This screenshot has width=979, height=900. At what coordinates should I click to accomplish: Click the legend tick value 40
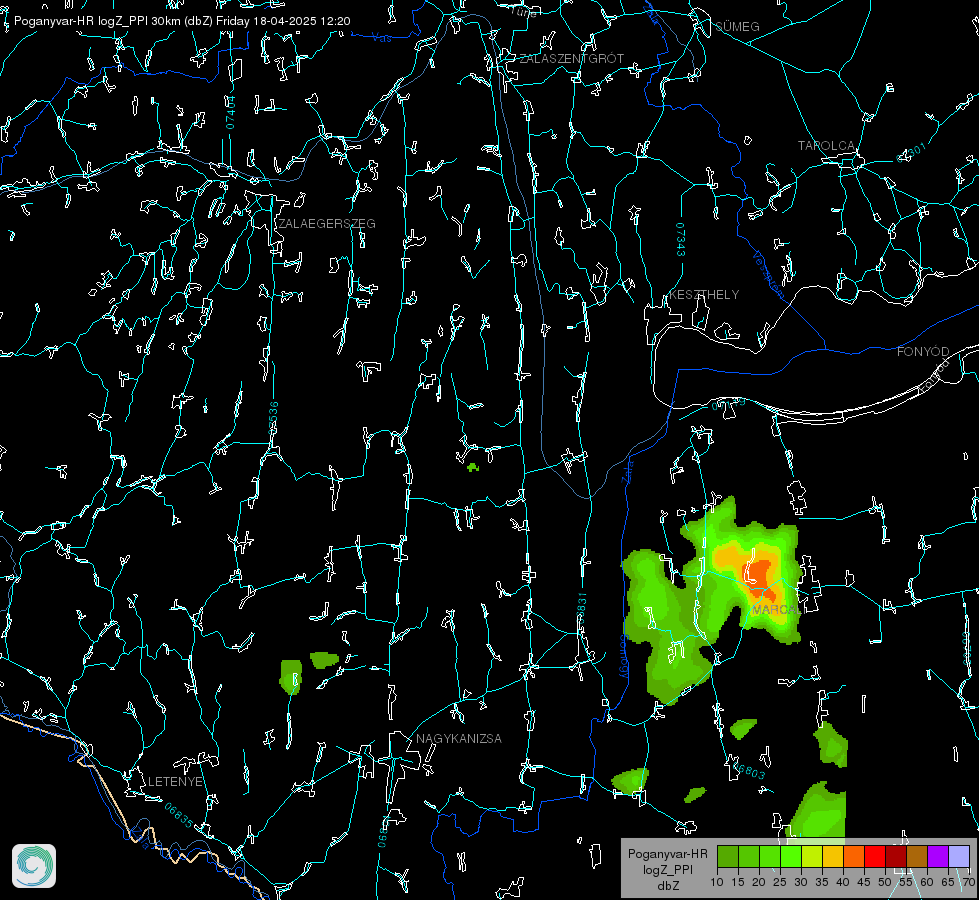(x=843, y=882)
